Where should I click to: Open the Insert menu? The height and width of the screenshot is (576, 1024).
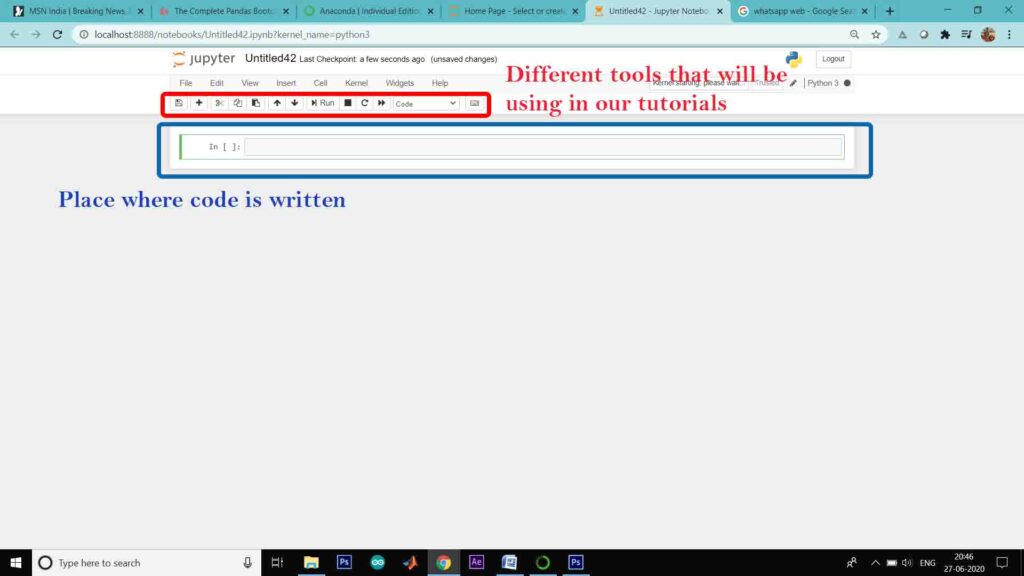(x=286, y=83)
